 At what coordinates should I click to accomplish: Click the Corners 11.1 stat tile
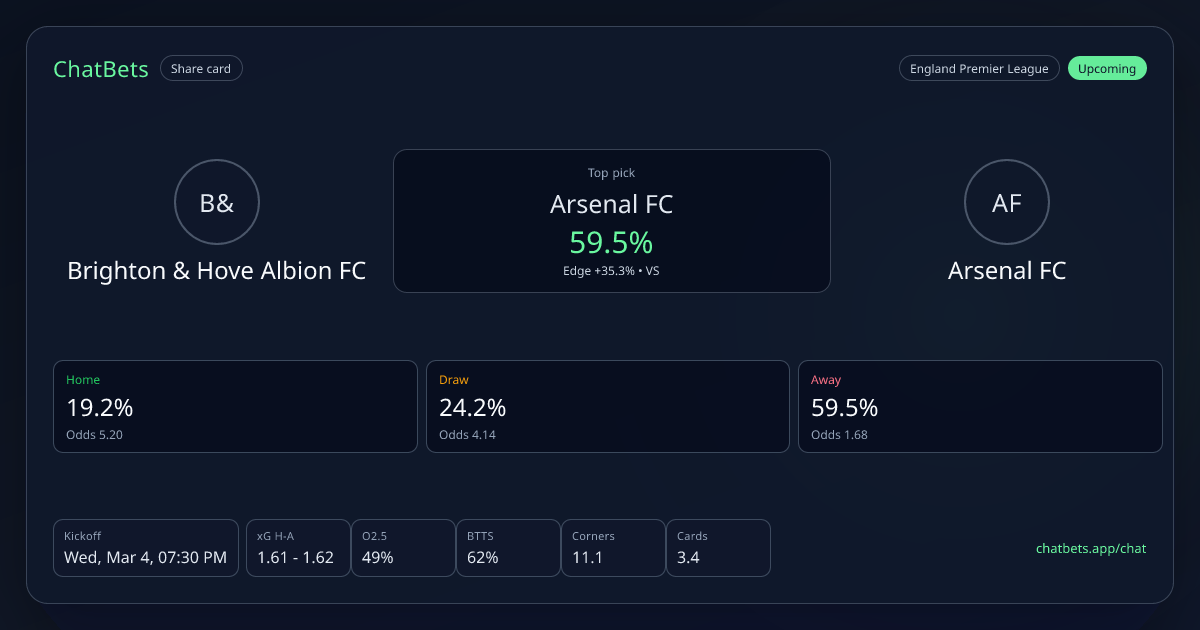pos(613,548)
